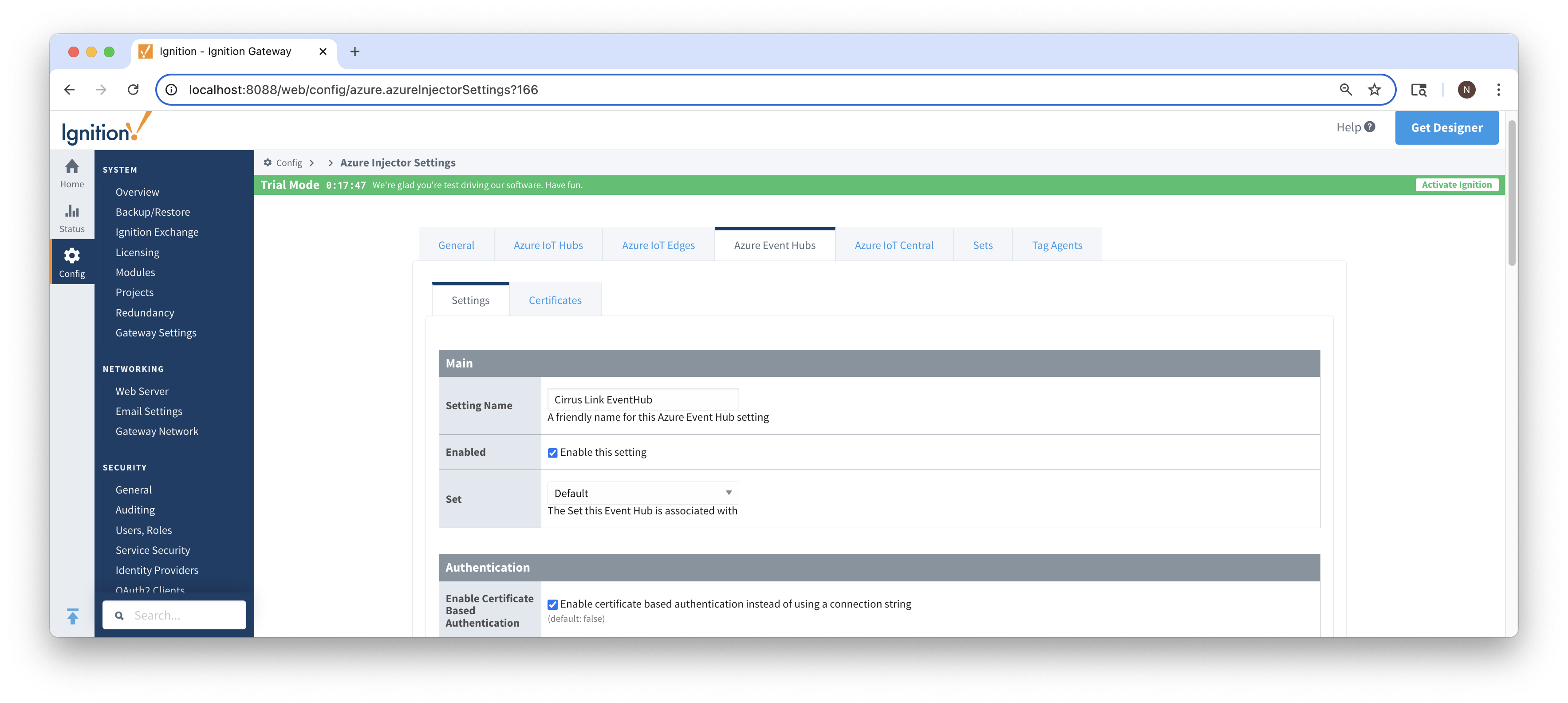
Task: Switch to the Azure IoT Hubs tab
Action: [x=548, y=245]
